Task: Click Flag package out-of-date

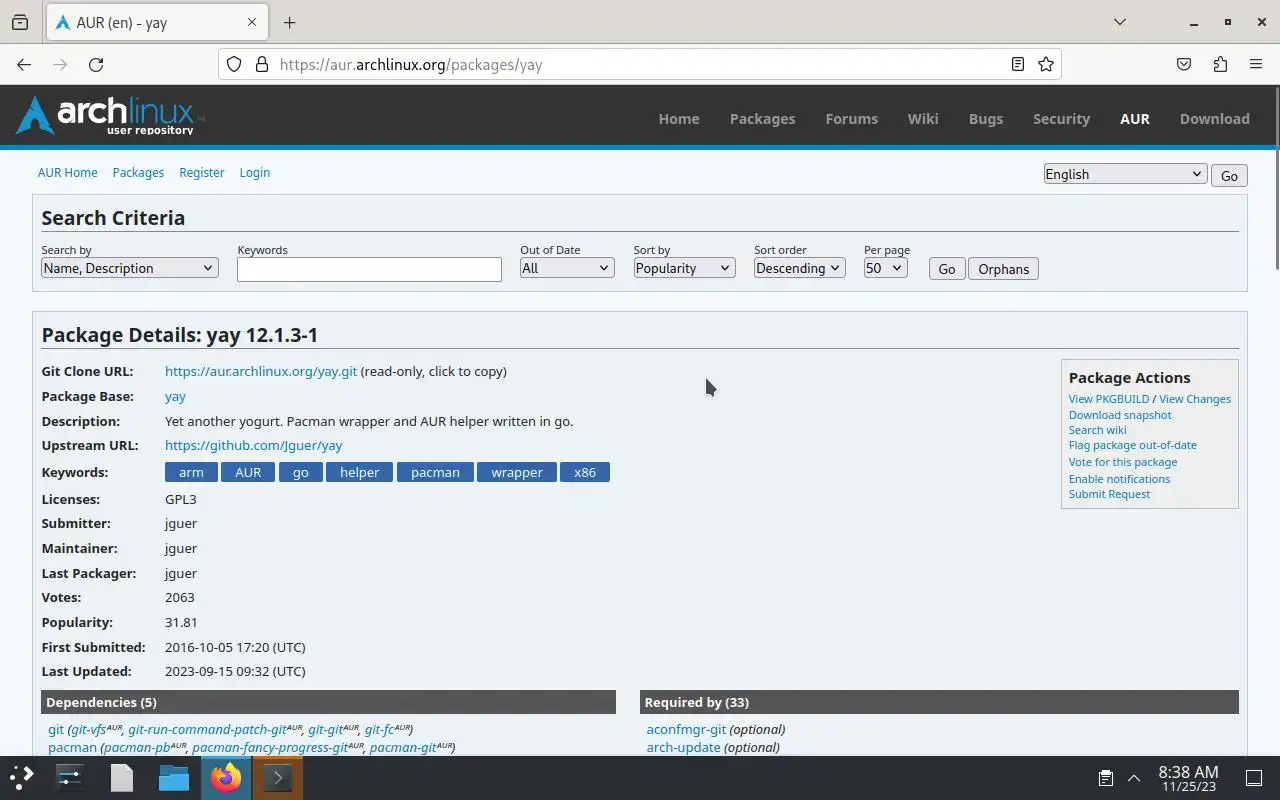Action: (x=1133, y=445)
